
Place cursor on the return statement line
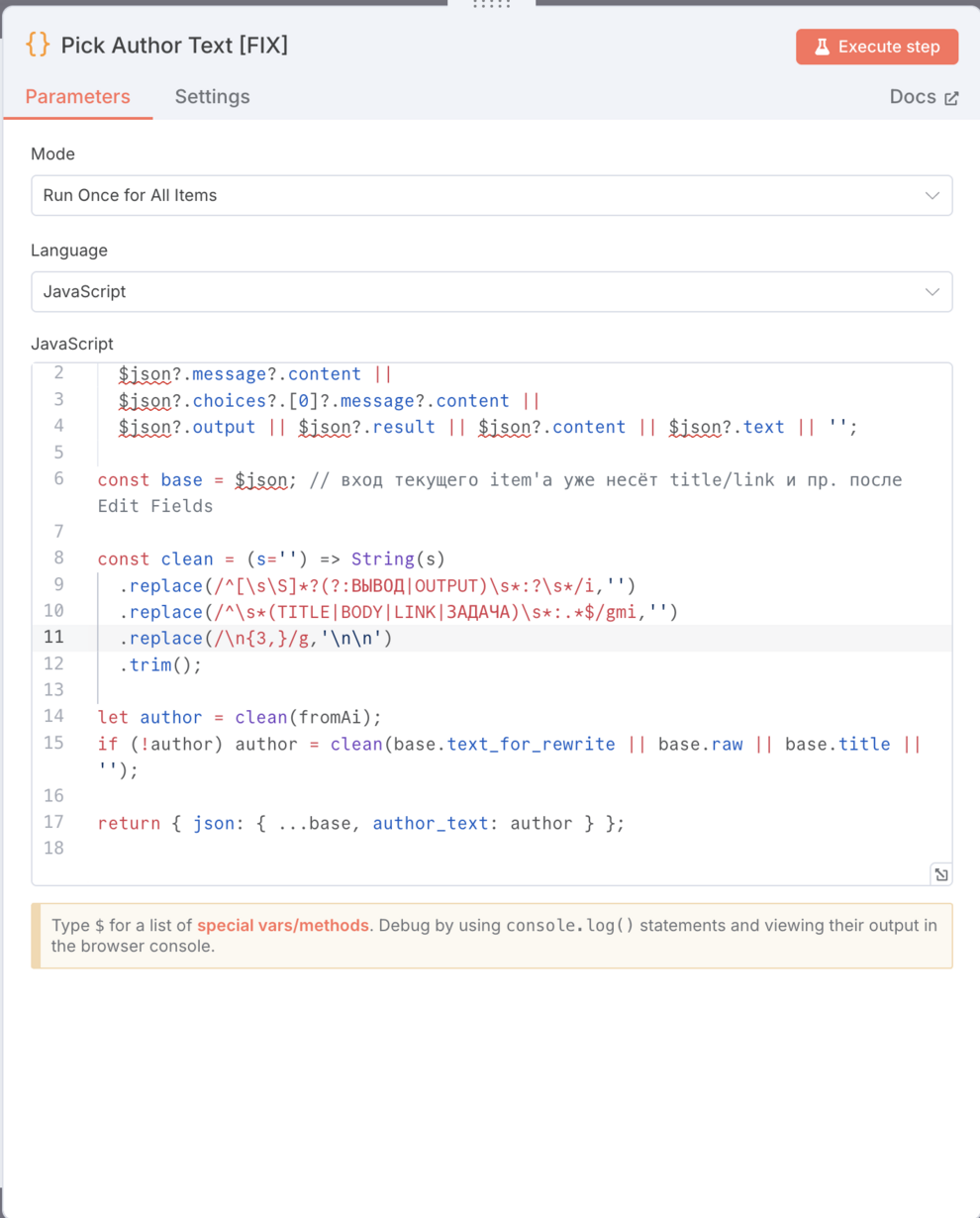[361, 823]
